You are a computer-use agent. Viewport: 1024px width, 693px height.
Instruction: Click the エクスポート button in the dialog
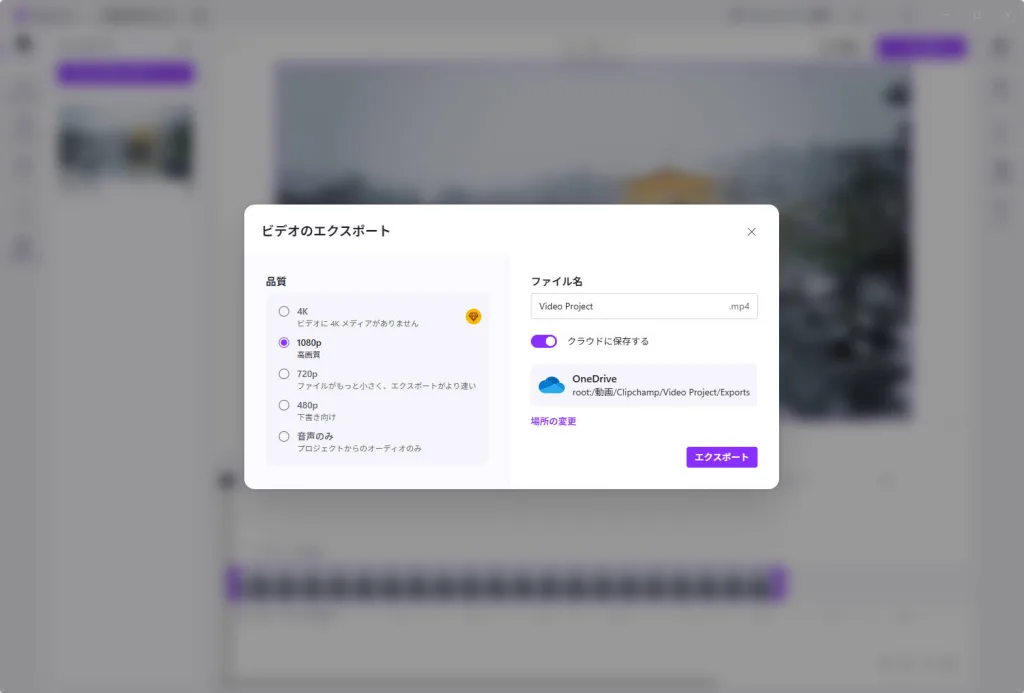tap(722, 457)
